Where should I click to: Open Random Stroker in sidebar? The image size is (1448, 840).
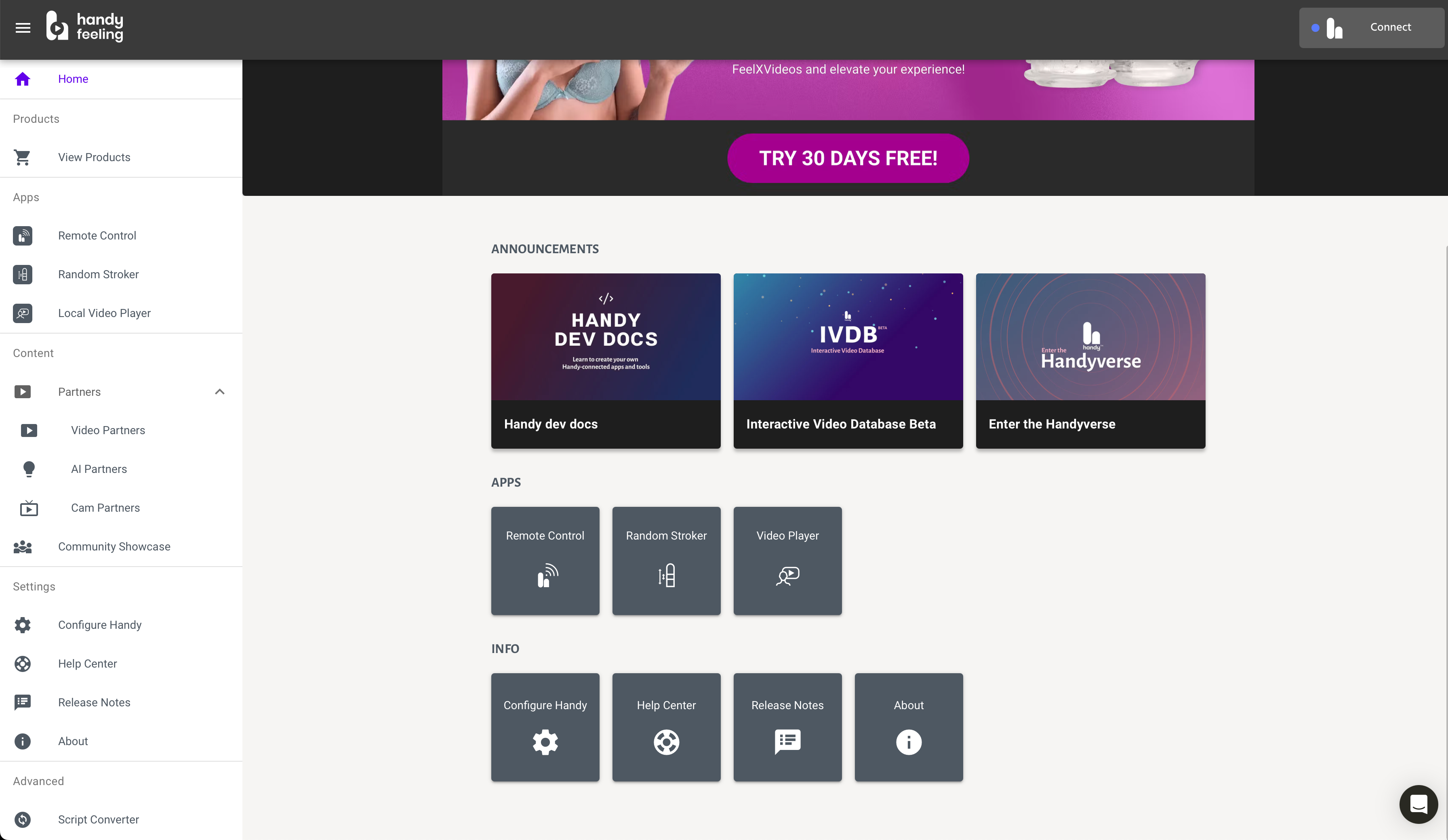[x=121, y=275]
